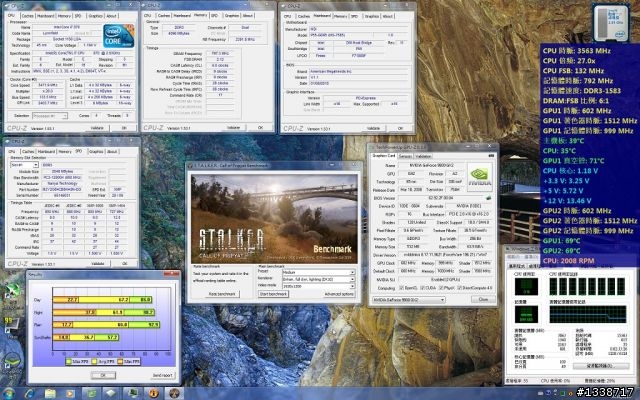Click the CPU usage meter in Task Manager
The width and height of the screenshot is (640, 400).
526,287
